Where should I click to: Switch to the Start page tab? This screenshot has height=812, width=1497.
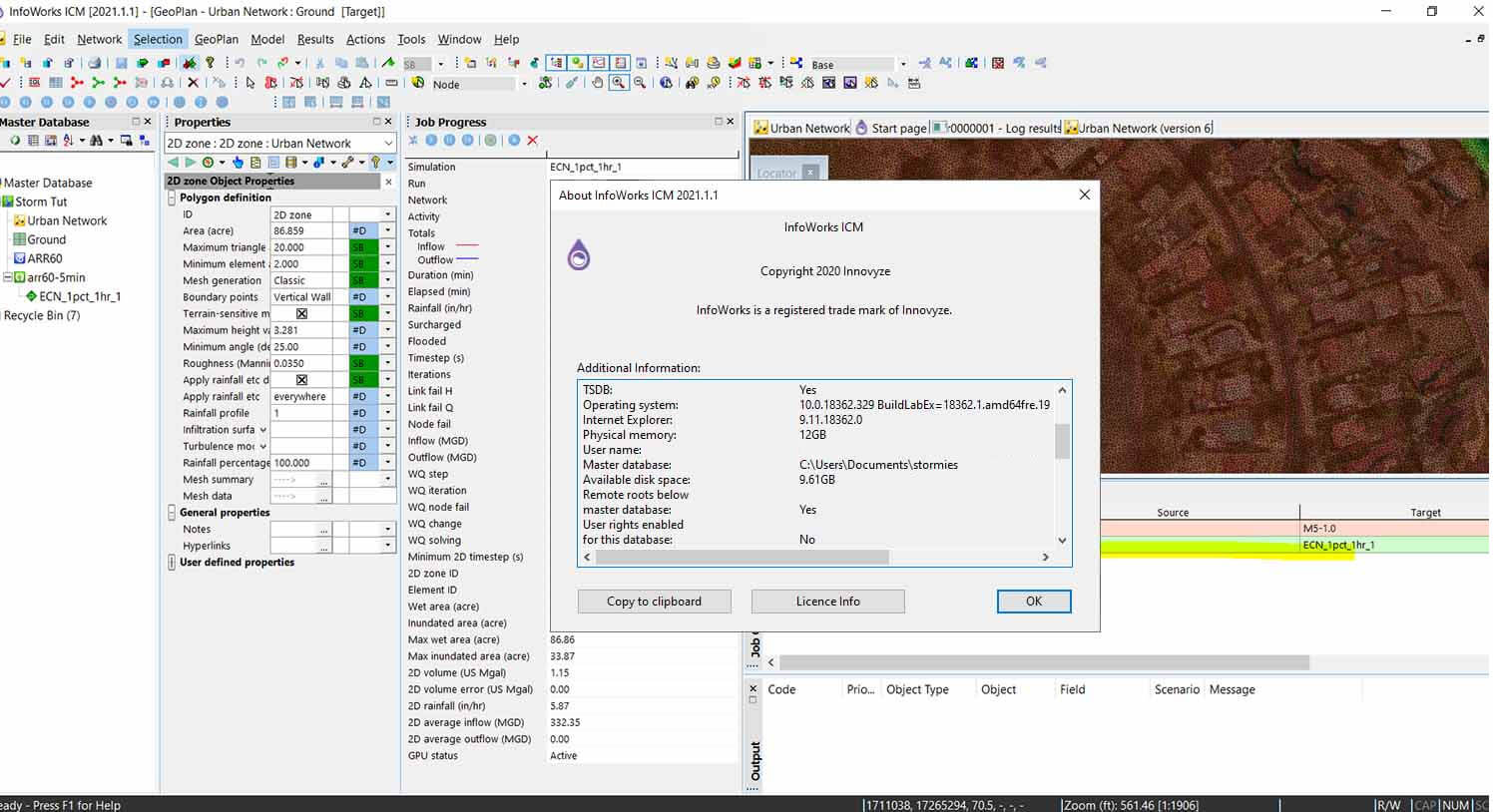coord(896,128)
